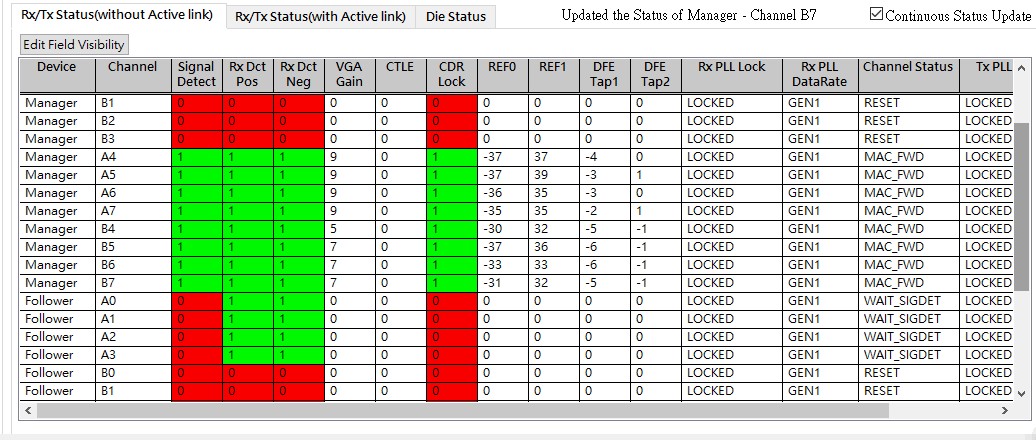
Task: Click the REF0 column header
Action: (503, 75)
